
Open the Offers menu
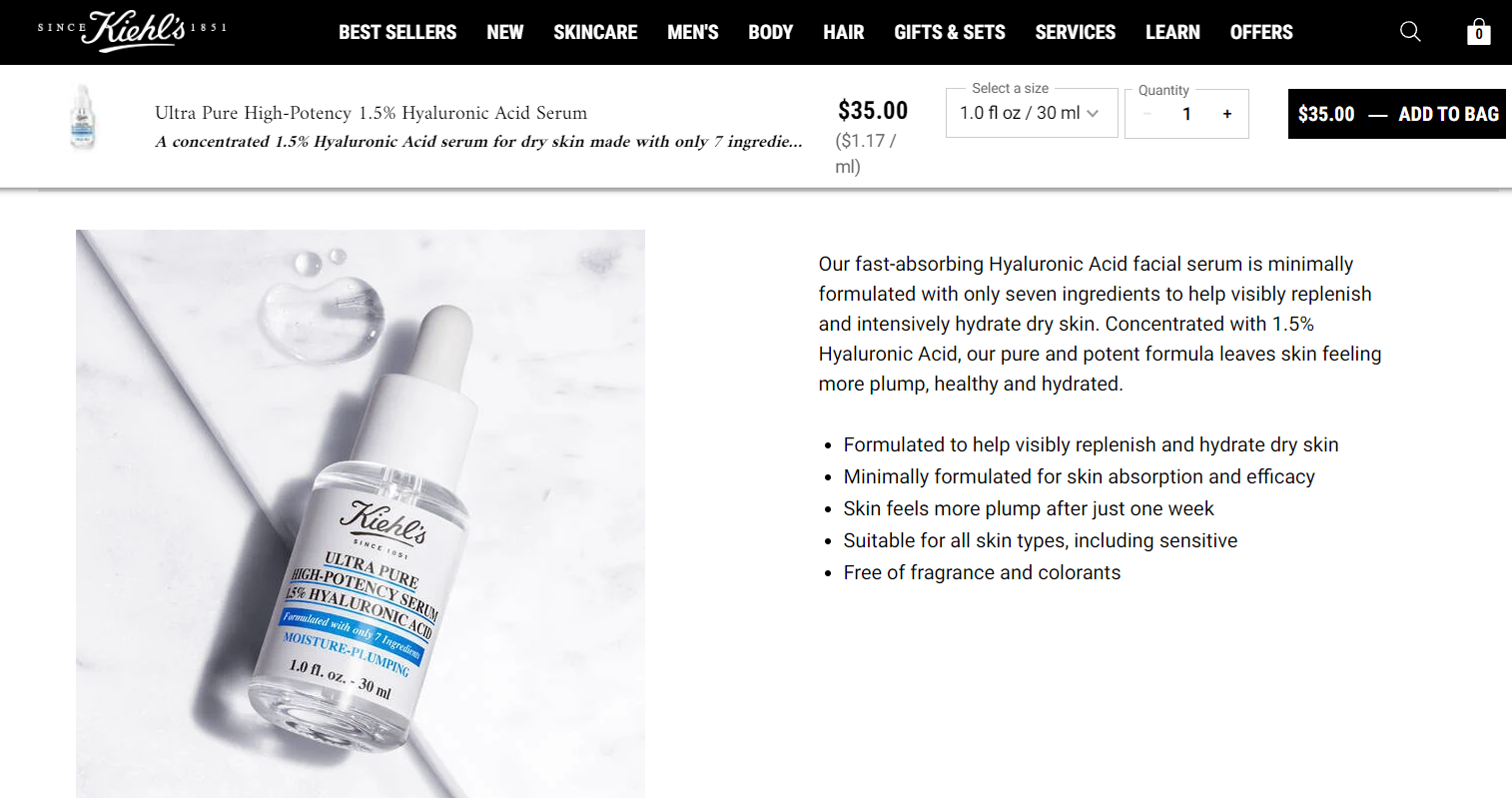coord(1261,32)
